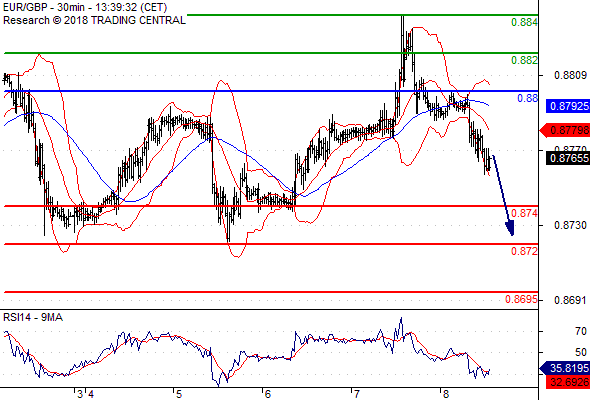Viewport: 590px width, 400px height.
Task: Click the RSI 50 level label
Action: tap(581, 353)
